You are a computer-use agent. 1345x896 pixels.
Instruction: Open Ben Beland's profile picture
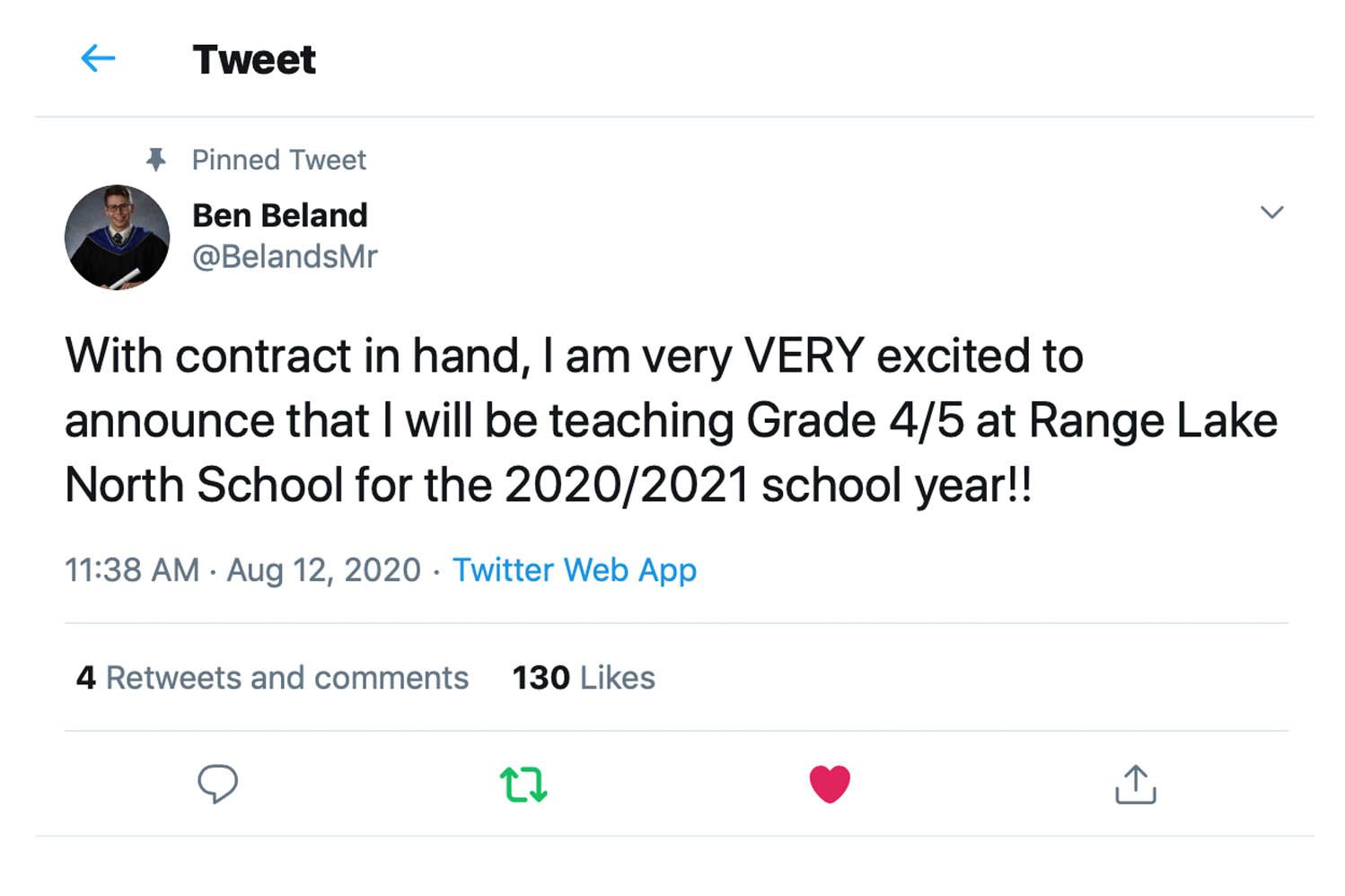(117, 237)
